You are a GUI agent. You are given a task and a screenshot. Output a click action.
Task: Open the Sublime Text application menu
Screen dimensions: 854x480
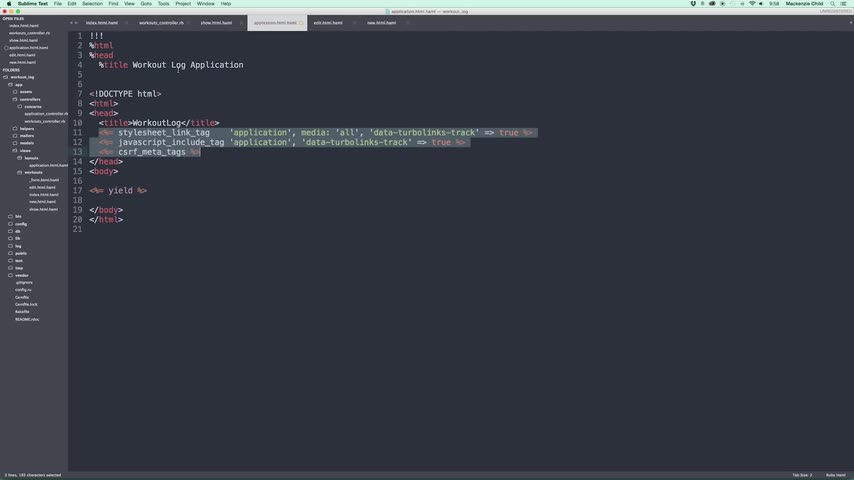[x=33, y=4]
